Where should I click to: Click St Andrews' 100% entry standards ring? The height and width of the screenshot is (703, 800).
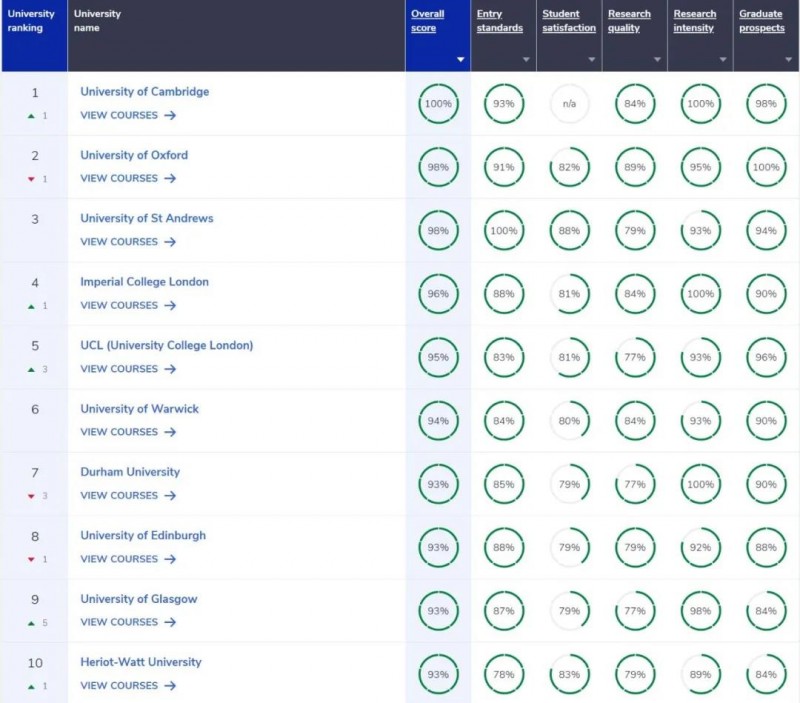coord(504,231)
